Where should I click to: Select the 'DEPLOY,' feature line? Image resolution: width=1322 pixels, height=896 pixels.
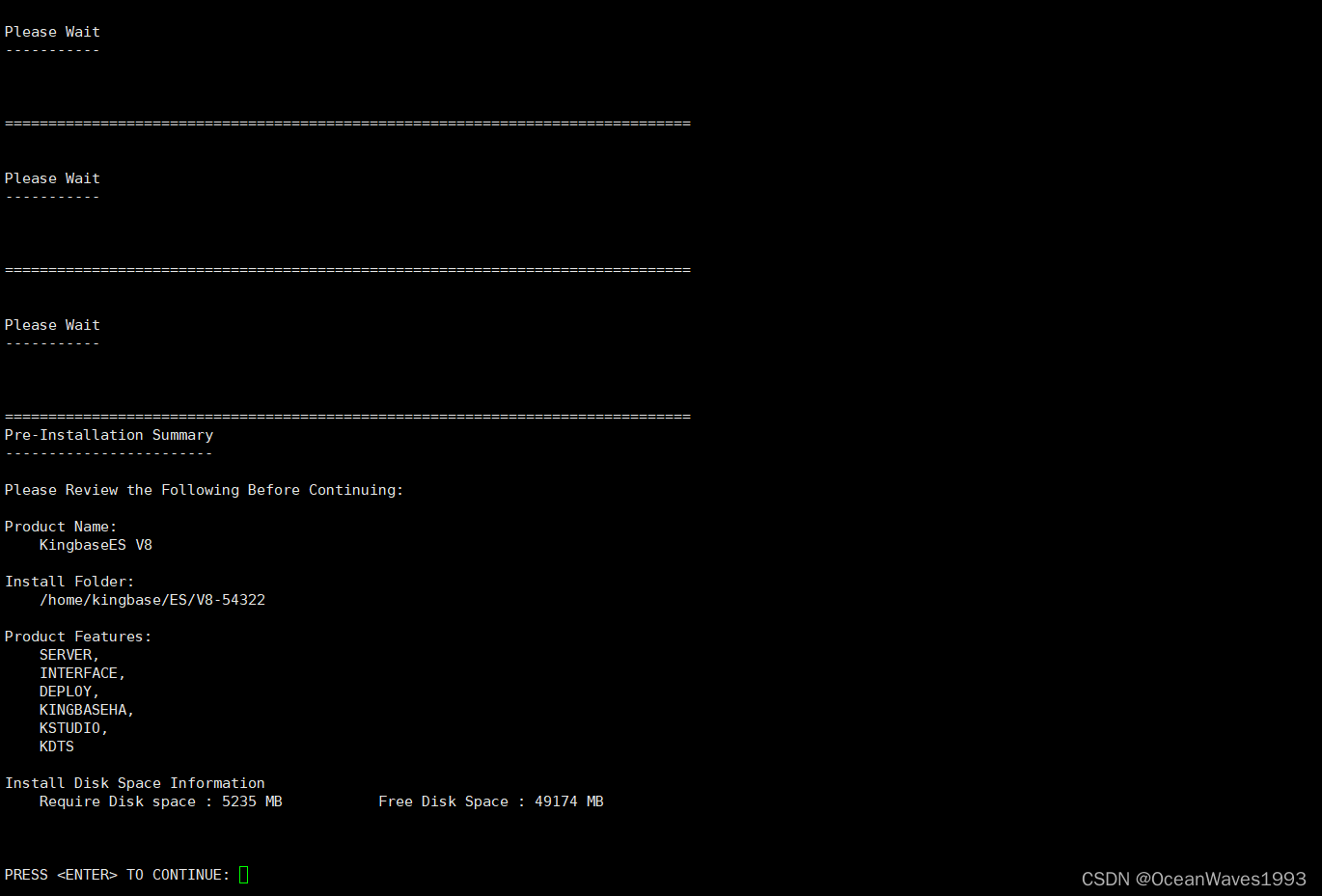pyautogui.click(x=69, y=692)
